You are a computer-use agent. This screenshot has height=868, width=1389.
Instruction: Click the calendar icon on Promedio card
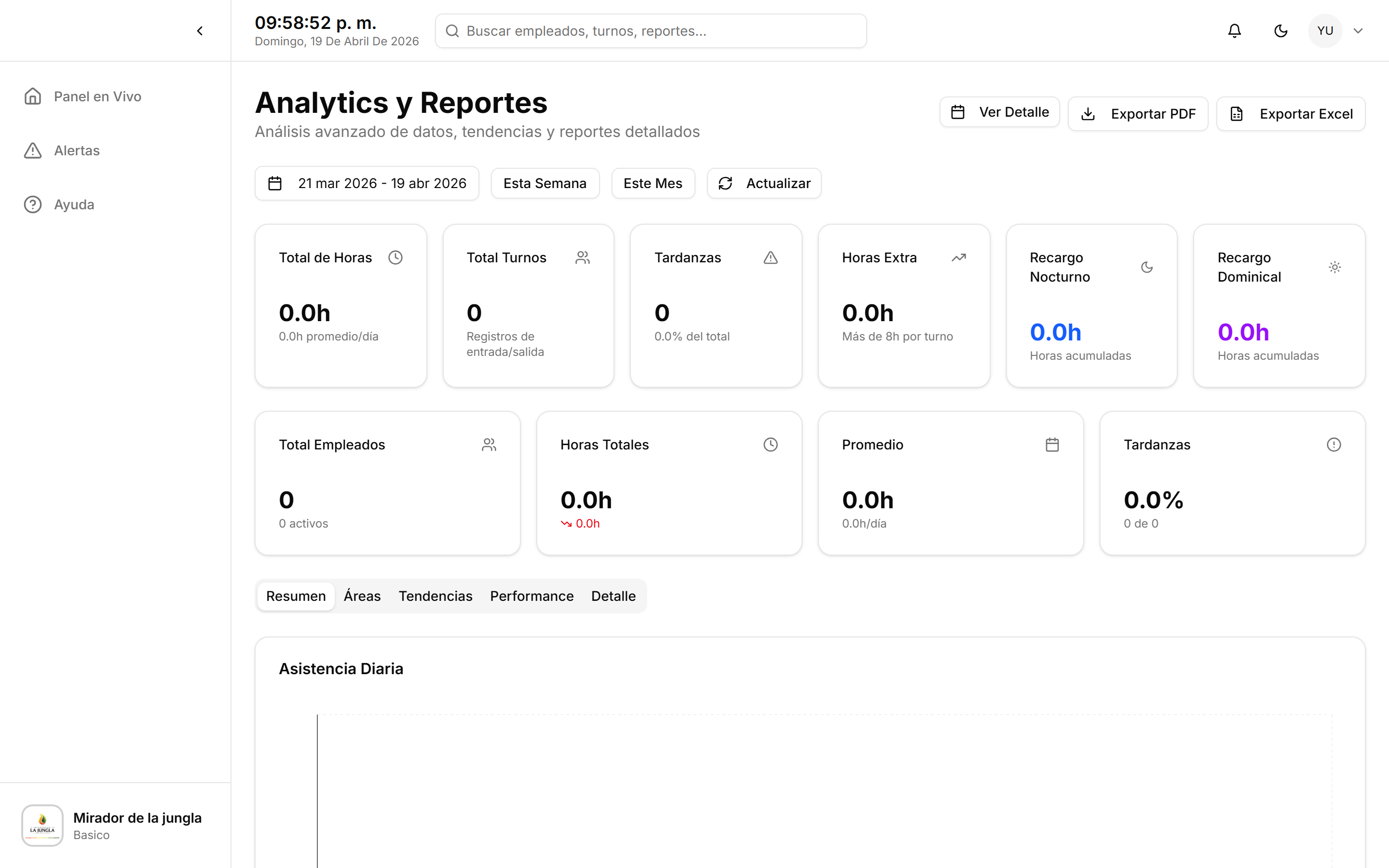coord(1052,445)
